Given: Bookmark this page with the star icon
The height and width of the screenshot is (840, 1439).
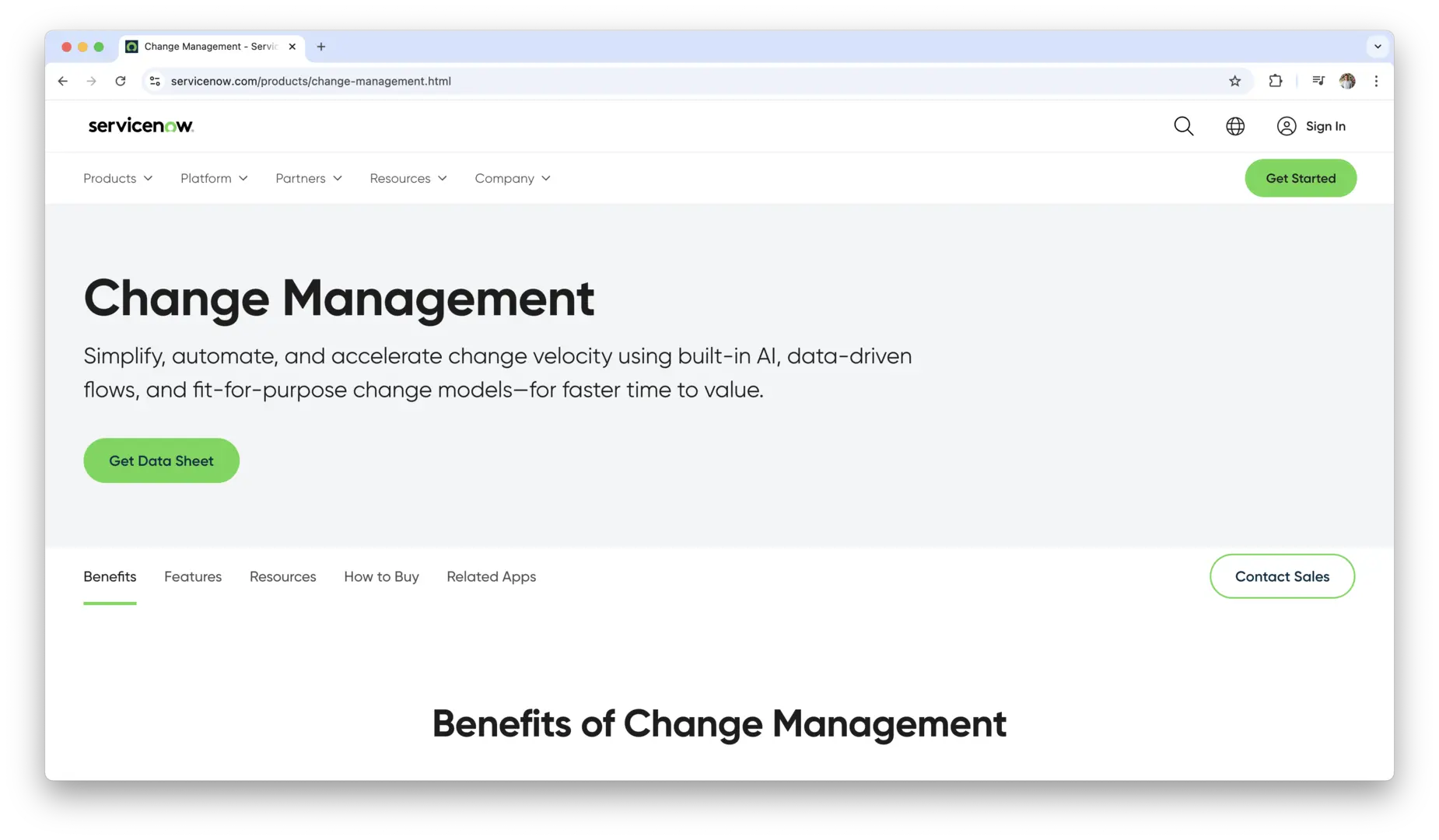Looking at the screenshot, I should point(1234,81).
